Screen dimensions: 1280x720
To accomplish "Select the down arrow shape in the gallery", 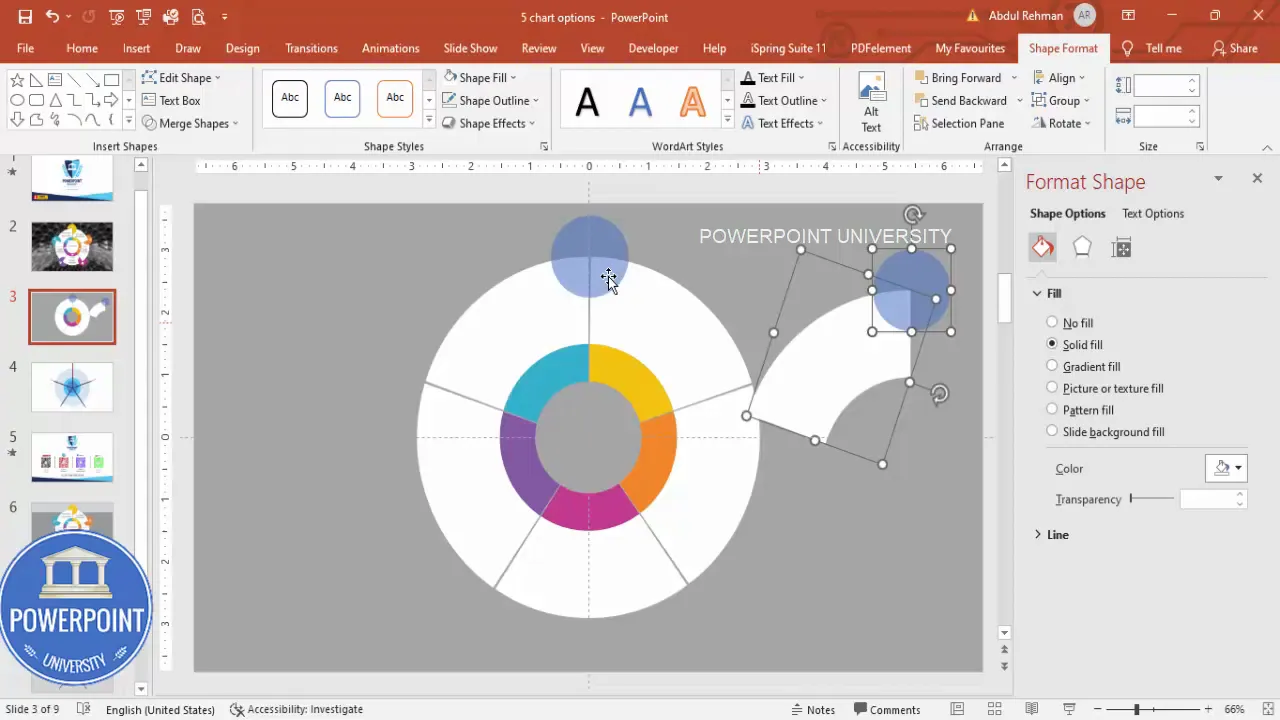I will [x=17, y=120].
